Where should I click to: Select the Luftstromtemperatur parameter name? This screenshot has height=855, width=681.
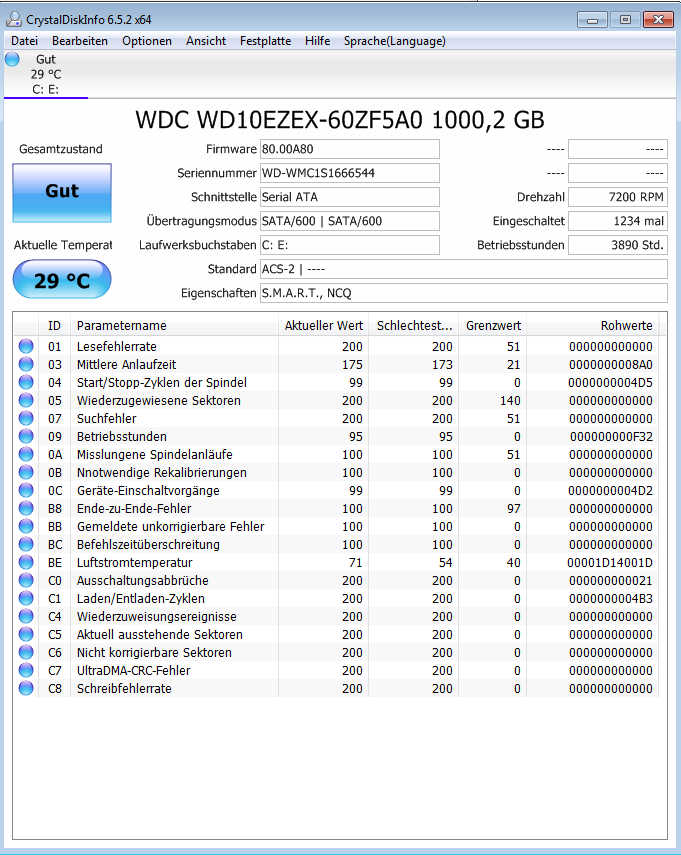[135, 562]
